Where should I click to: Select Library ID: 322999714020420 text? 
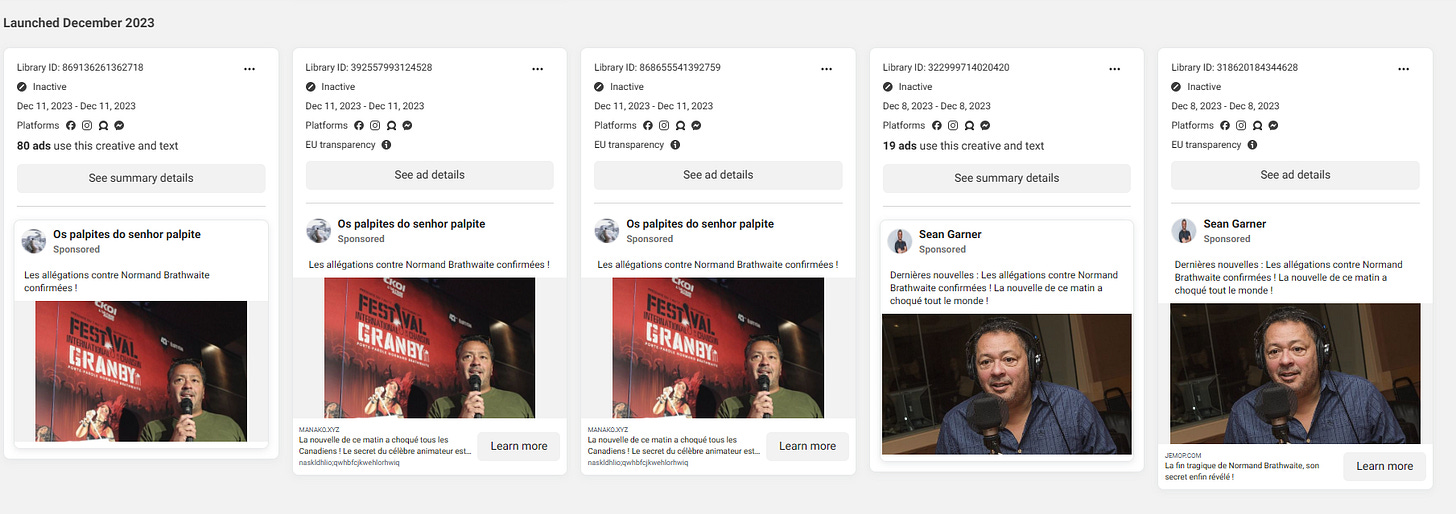[946, 68]
